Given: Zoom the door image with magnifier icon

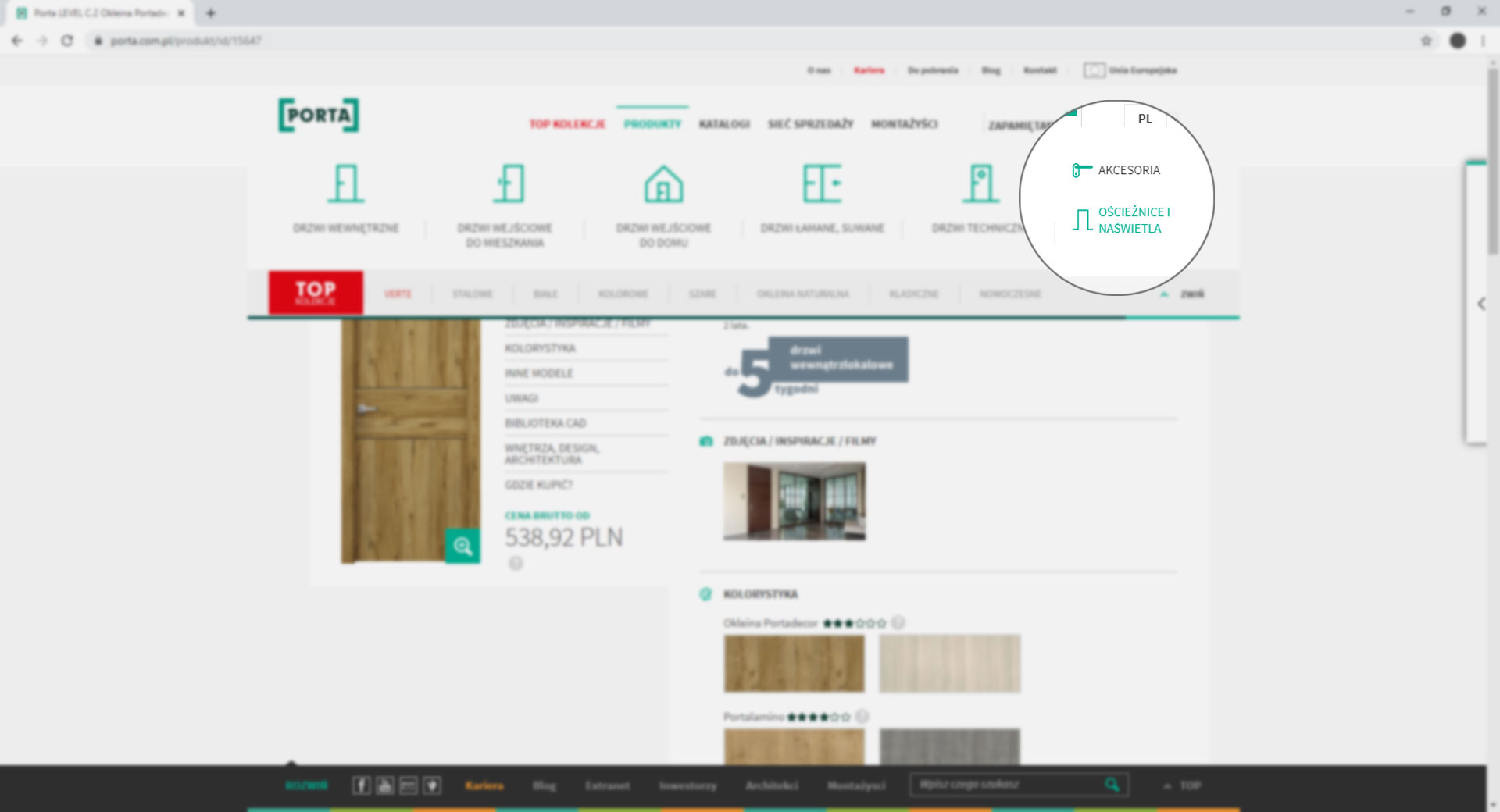Looking at the screenshot, I should (462, 546).
